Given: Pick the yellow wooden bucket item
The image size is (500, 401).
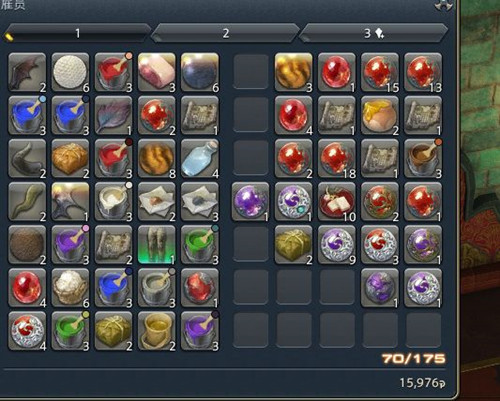Looking at the screenshot, I should (156, 331).
